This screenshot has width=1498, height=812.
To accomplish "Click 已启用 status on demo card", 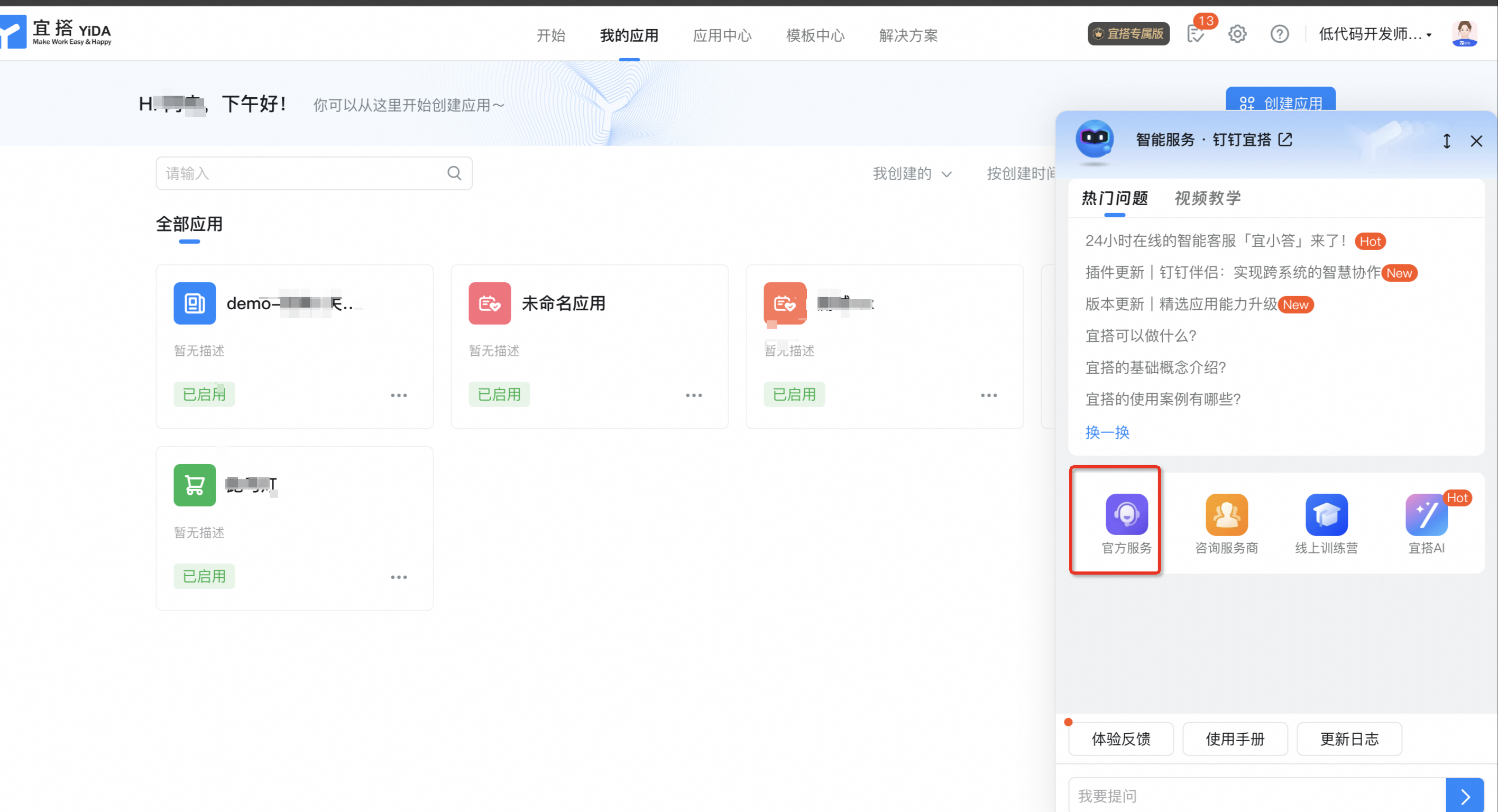I will point(204,395).
